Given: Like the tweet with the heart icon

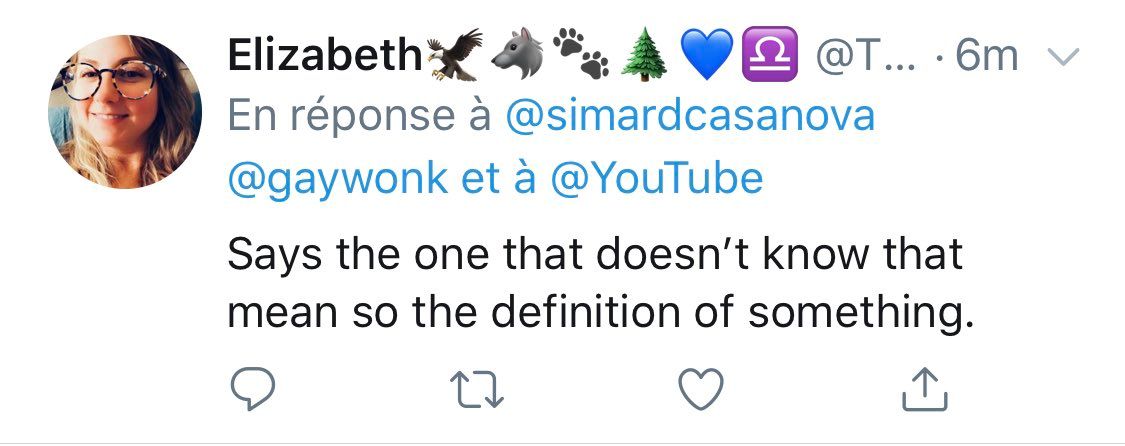Looking at the screenshot, I should [699, 391].
